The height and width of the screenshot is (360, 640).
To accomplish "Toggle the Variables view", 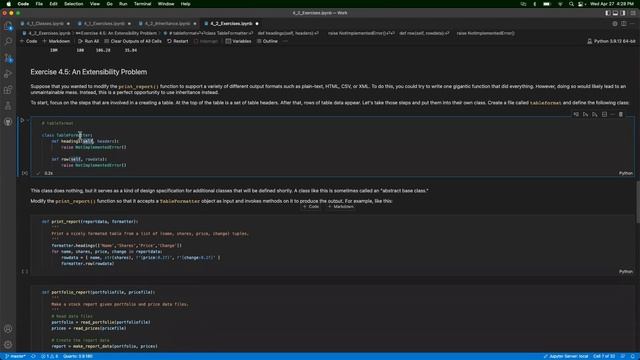I will (238, 41).
